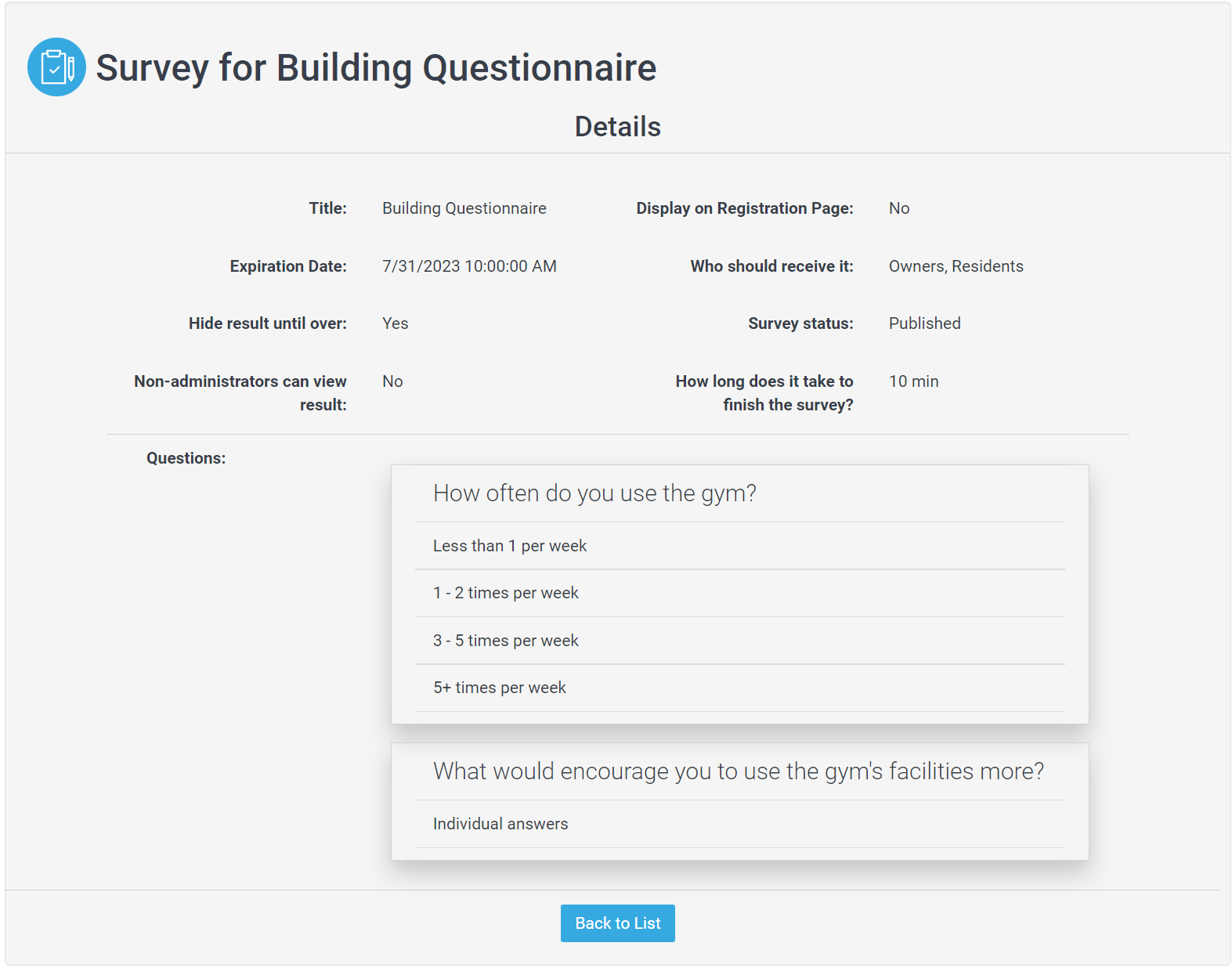Screen dimensions: 1232x968
Task: Click the 'Display on Registration Page' label
Action: (x=744, y=208)
